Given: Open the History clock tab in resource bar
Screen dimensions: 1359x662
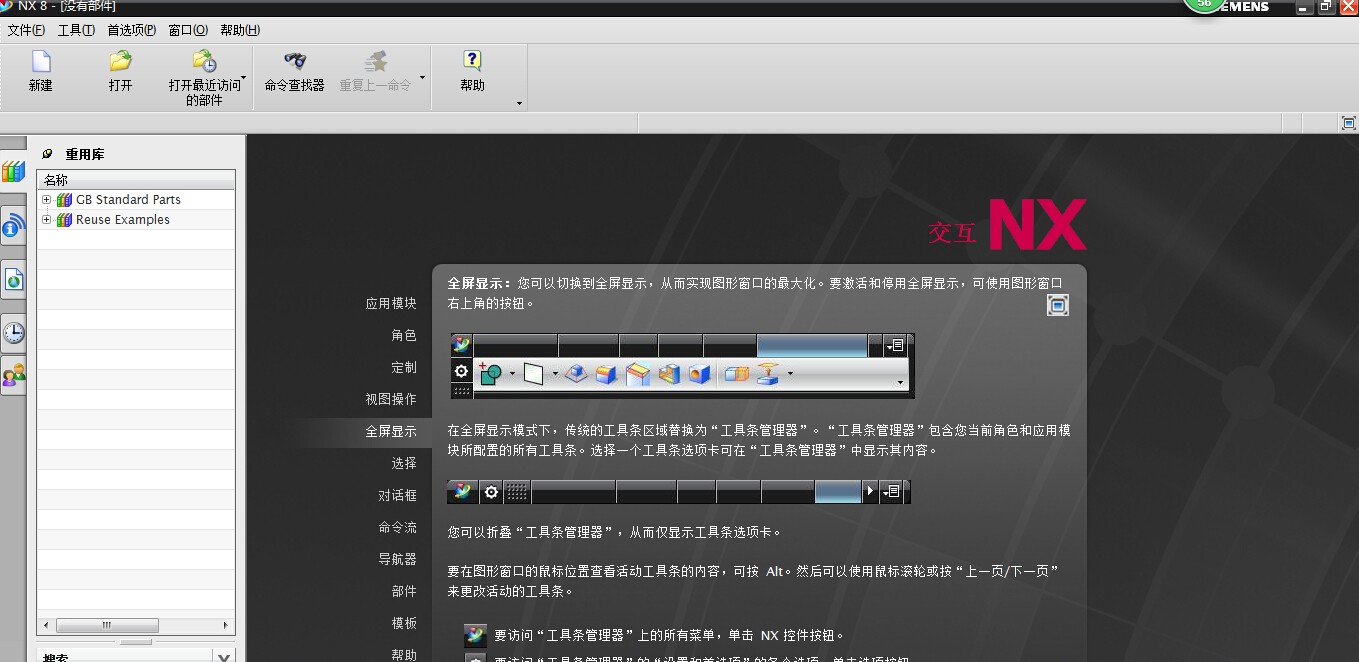Looking at the screenshot, I should [13, 332].
